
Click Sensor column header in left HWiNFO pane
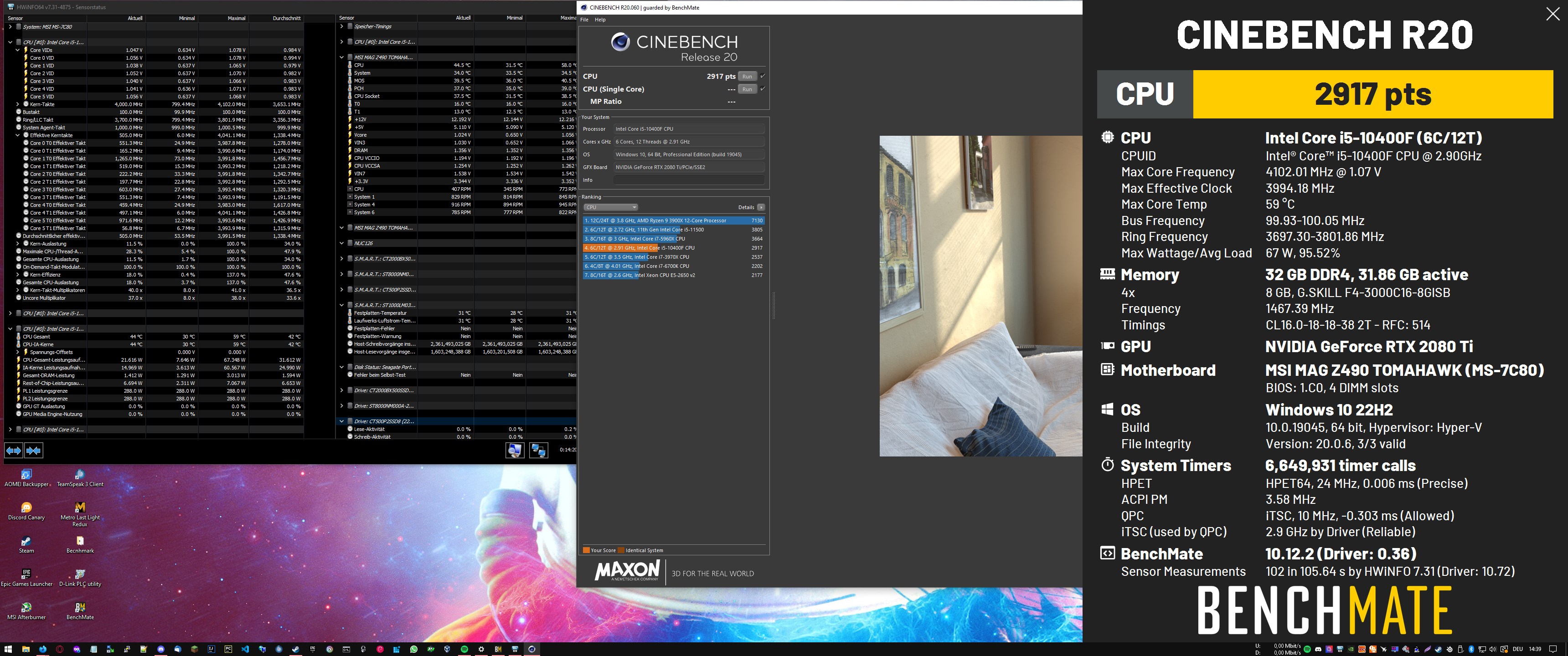tap(45, 18)
